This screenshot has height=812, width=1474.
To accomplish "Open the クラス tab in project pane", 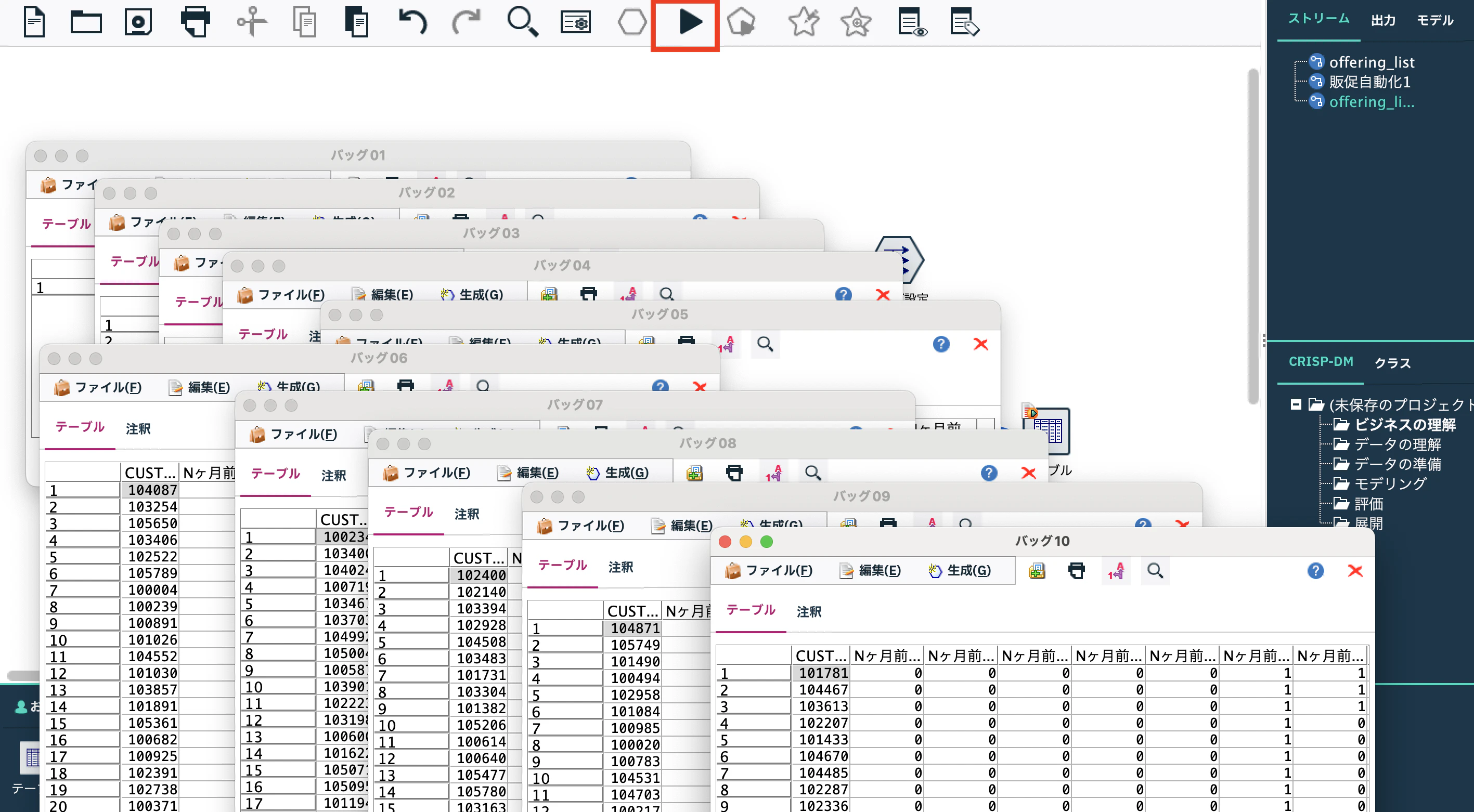I will click(x=1392, y=362).
